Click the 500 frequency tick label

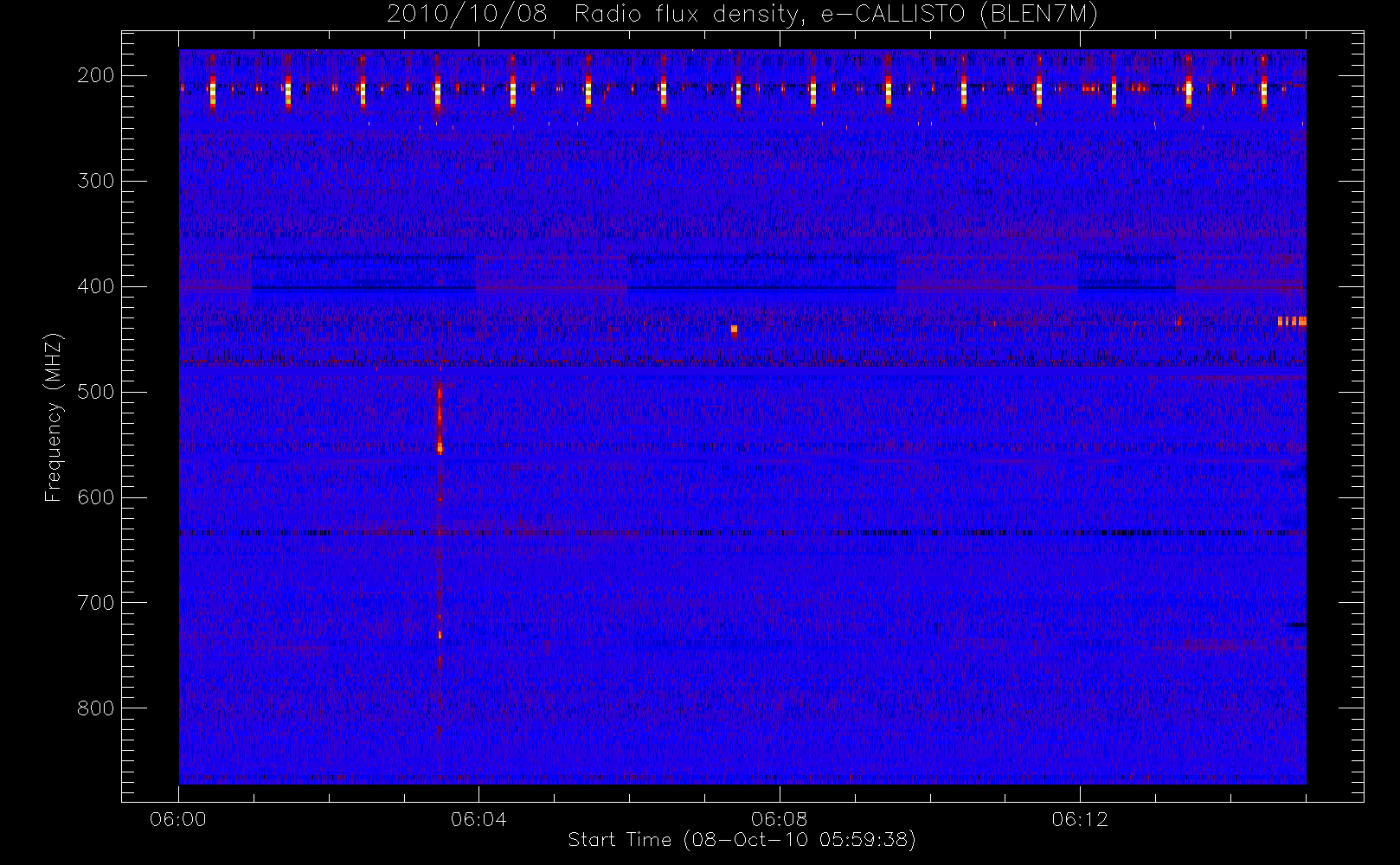pyautogui.click(x=95, y=392)
